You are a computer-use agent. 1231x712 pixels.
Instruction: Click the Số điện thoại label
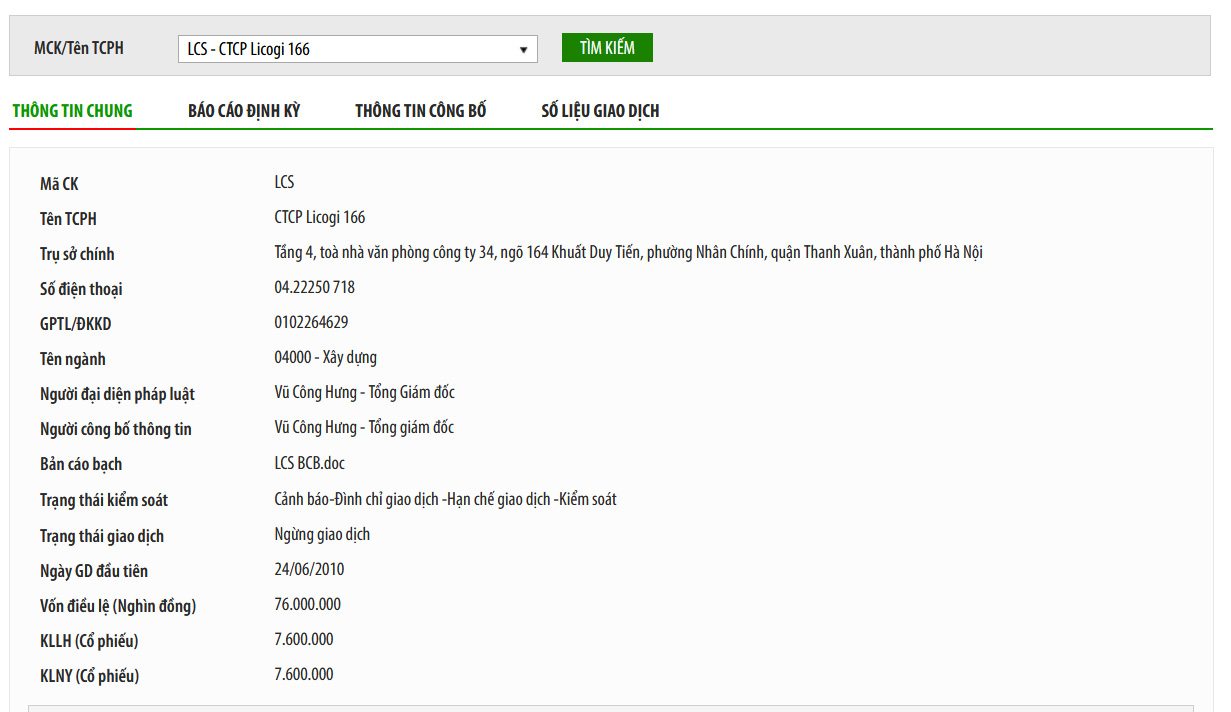click(81, 289)
